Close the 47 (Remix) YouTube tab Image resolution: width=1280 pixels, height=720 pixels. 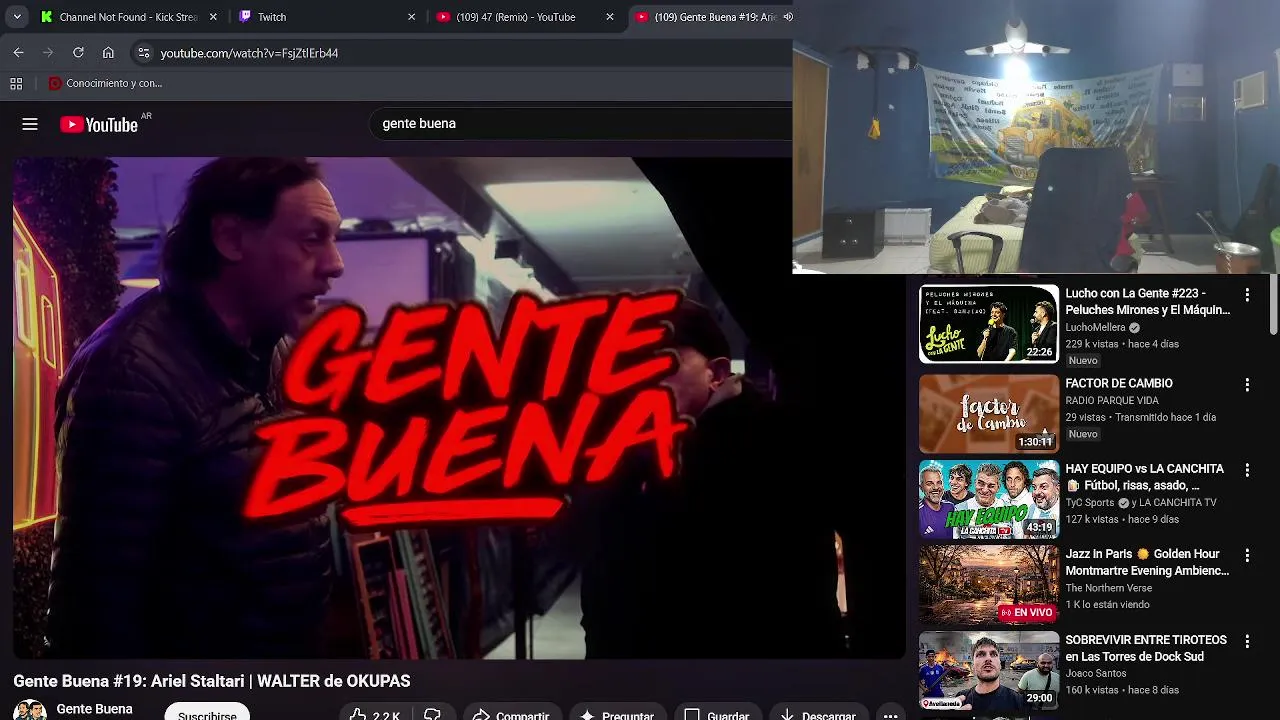point(610,17)
